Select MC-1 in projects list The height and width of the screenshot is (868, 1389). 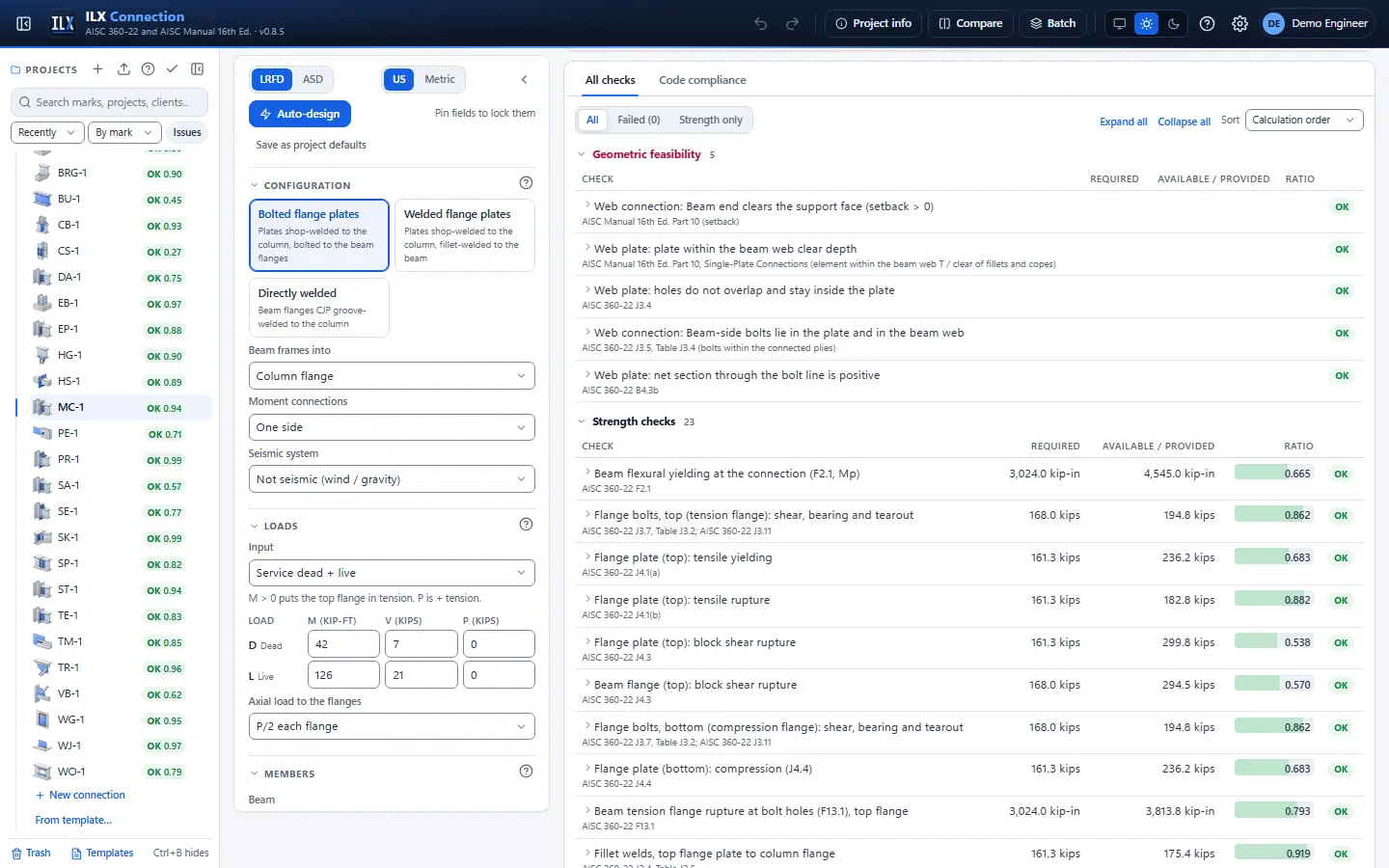(114, 407)
